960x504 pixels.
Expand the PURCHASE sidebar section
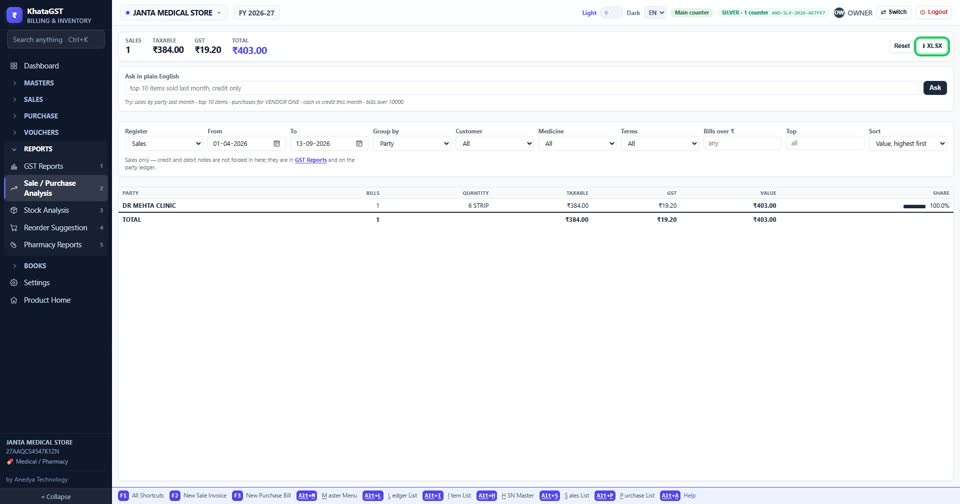[56, 116]
